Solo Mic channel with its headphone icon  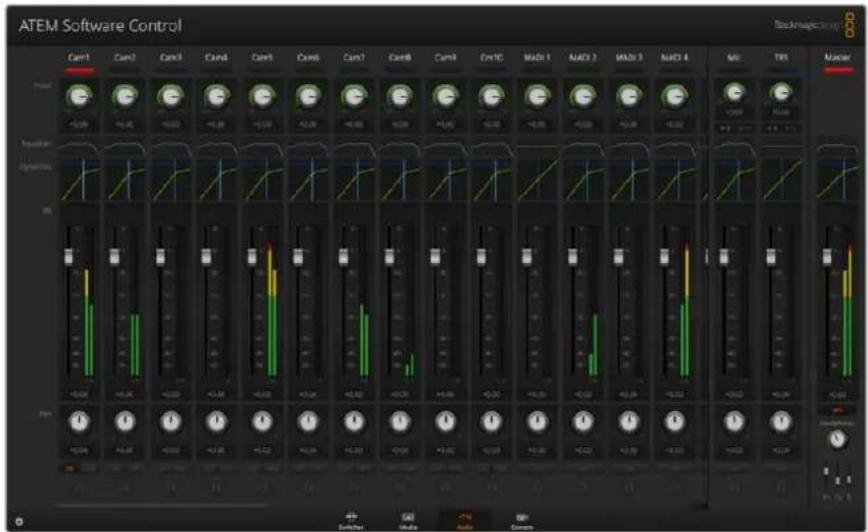point(734,487)
